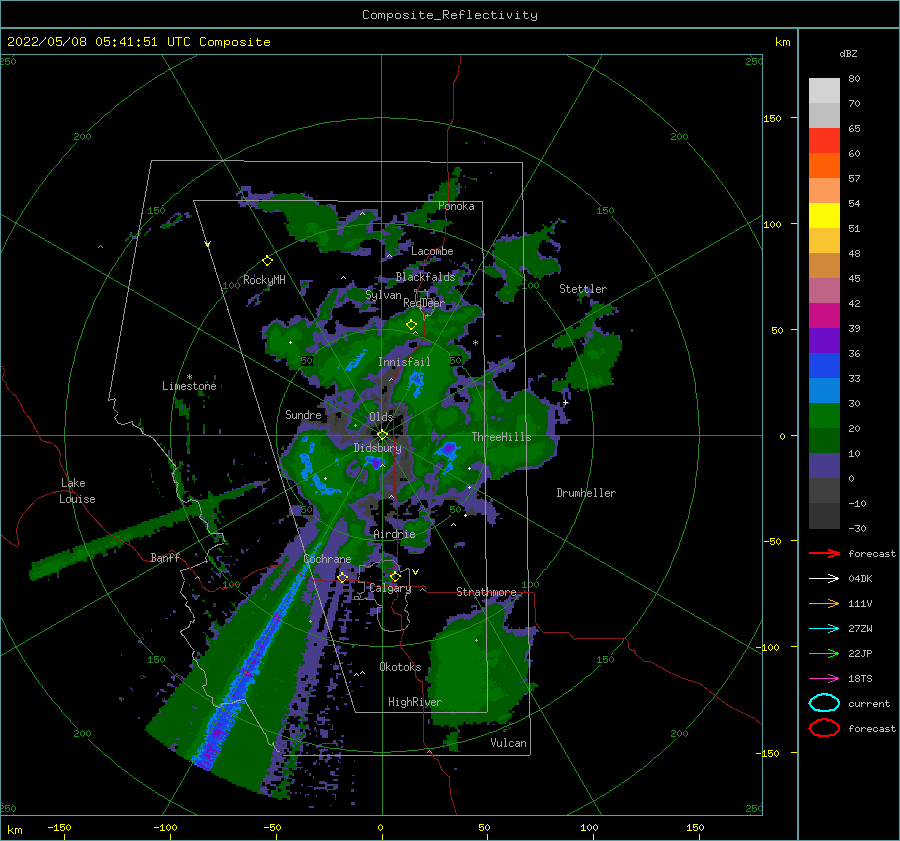This screenshot has height=841, width=900.
Task: Click the 'HighRiver' city label
Action: point(414,702)
